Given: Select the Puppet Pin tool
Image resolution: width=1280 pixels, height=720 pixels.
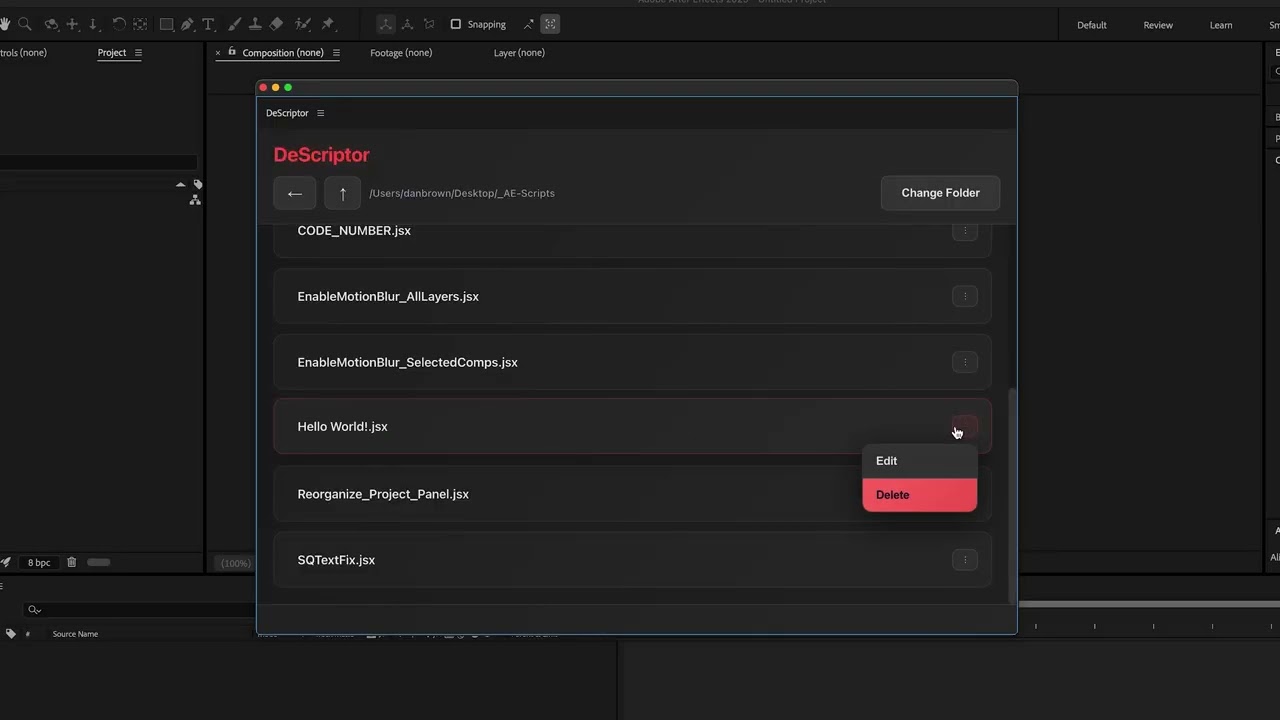Looking at the screenshot, I should pyautogui.click(x=327, y=24).
